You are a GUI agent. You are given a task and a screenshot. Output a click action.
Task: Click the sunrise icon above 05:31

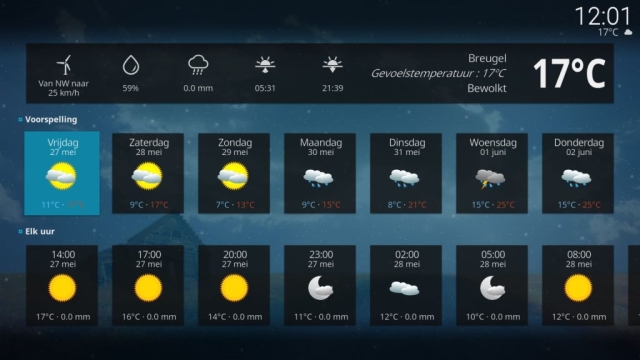[x=265, y=65]
